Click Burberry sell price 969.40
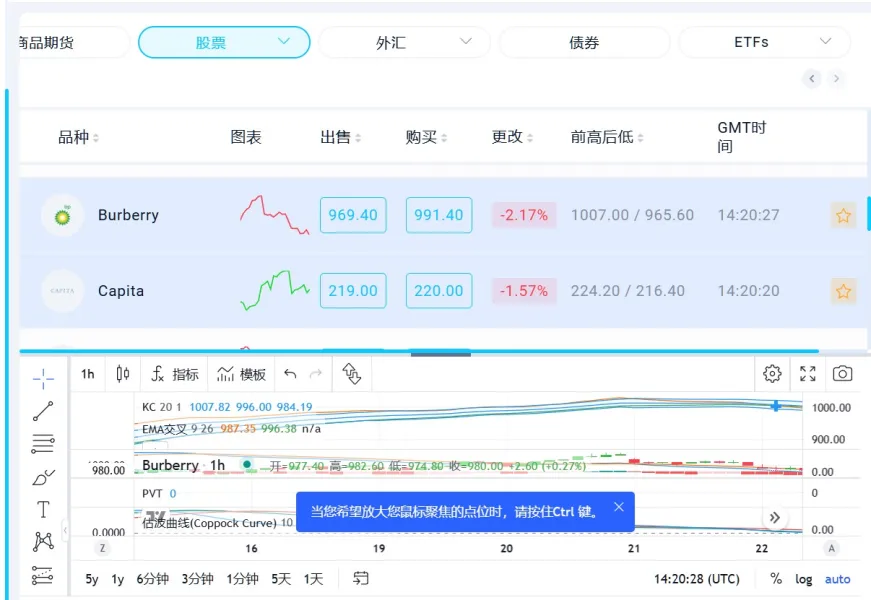Image resolution: width=871 pixels, height=600 pixels. [353, 215]
